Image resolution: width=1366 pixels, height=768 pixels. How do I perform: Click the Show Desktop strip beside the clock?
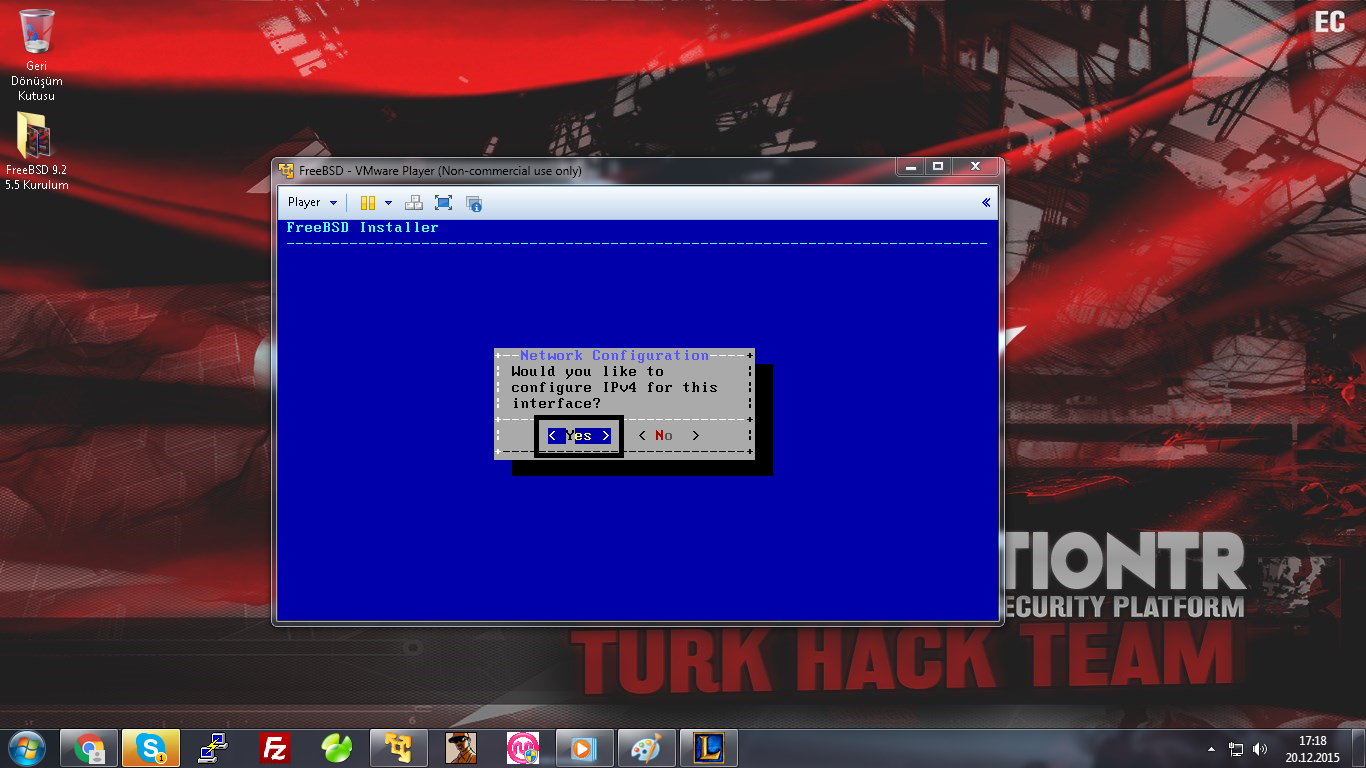[1358, 748]
